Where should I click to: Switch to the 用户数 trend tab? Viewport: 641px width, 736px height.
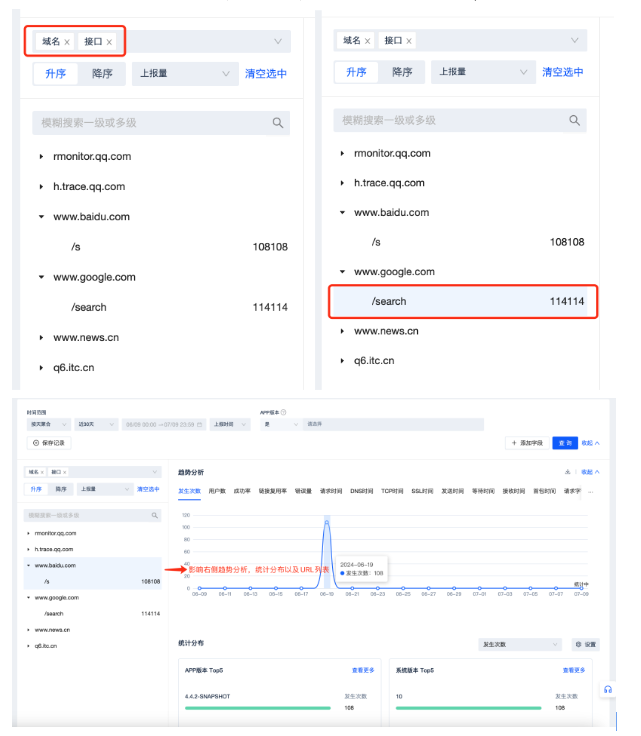(x=217, y=491)
